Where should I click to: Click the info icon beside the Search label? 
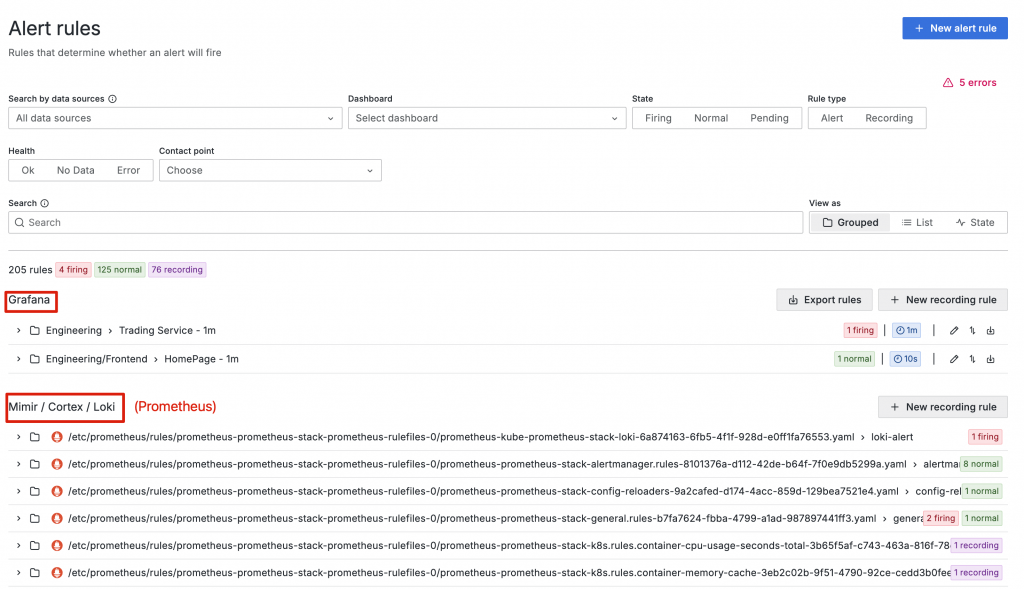pyautogui.click(x=44, y=203)
